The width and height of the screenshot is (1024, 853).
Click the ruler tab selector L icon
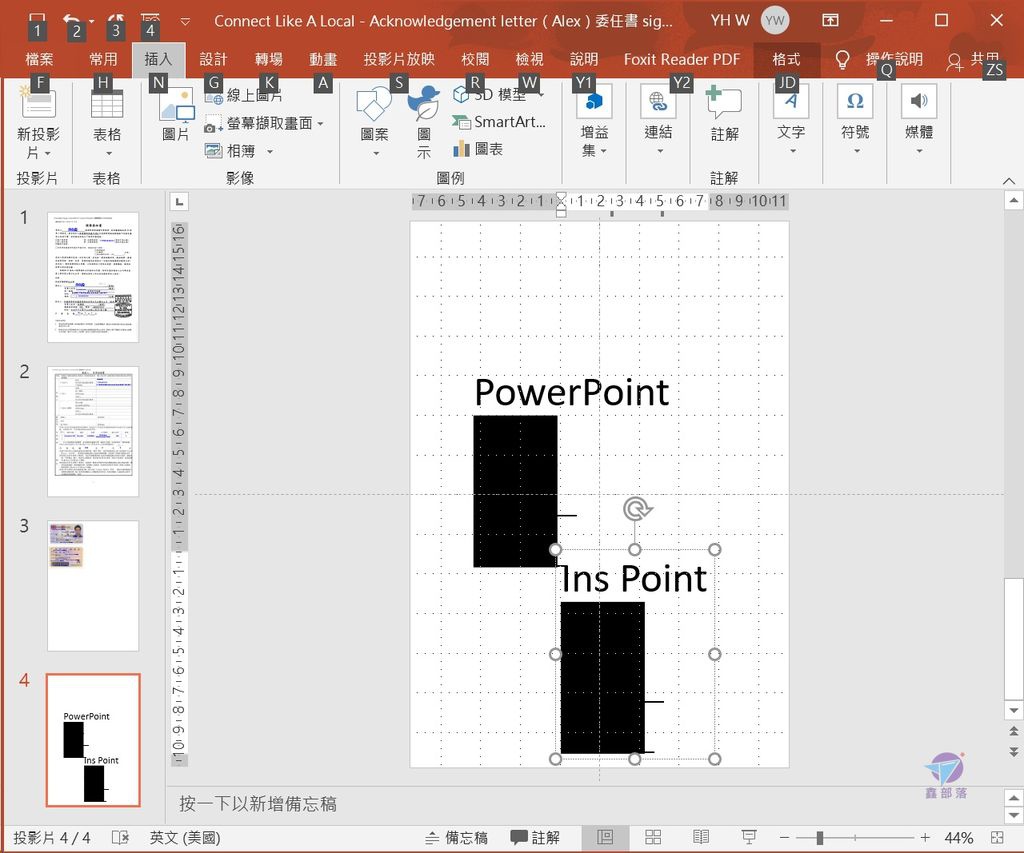pos(179,202)
